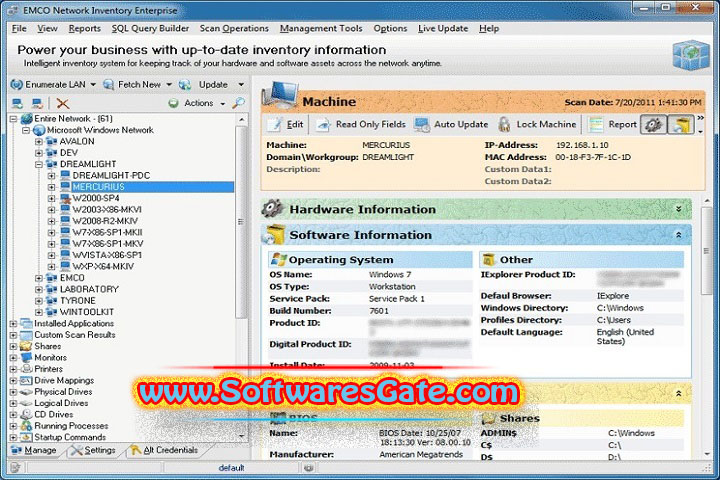This screenshot has width=720, height=480.
Task: Click the details panel vertical scrollbar
Action: click(707, 251)
